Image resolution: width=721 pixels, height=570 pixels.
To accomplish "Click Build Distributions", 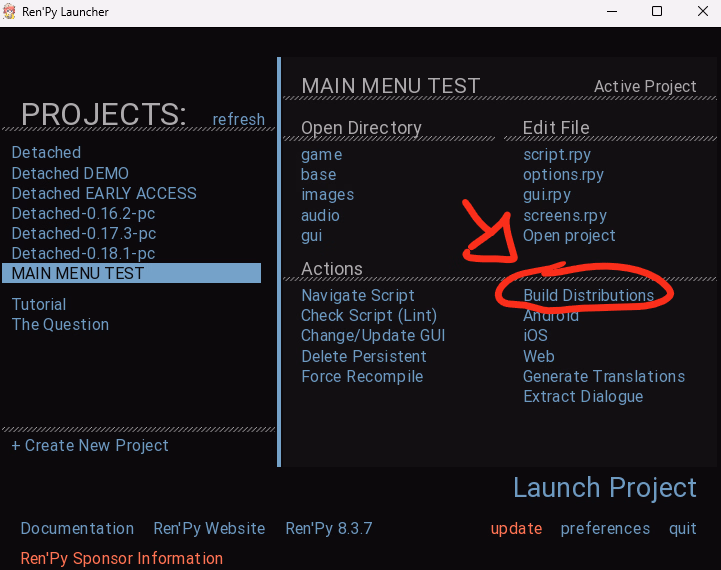I will [x=588, y=296].
